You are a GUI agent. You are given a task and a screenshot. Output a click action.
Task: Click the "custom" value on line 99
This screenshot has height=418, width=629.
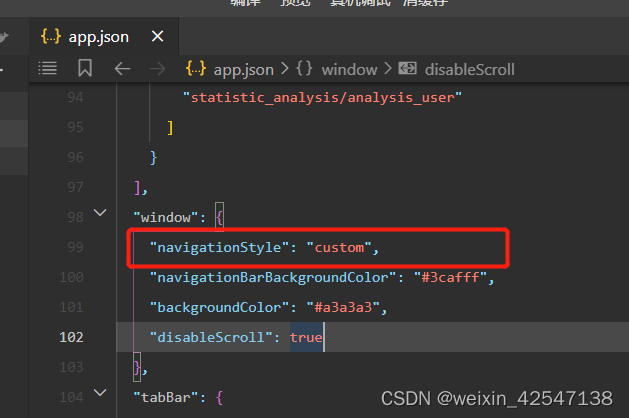[339, 248]
